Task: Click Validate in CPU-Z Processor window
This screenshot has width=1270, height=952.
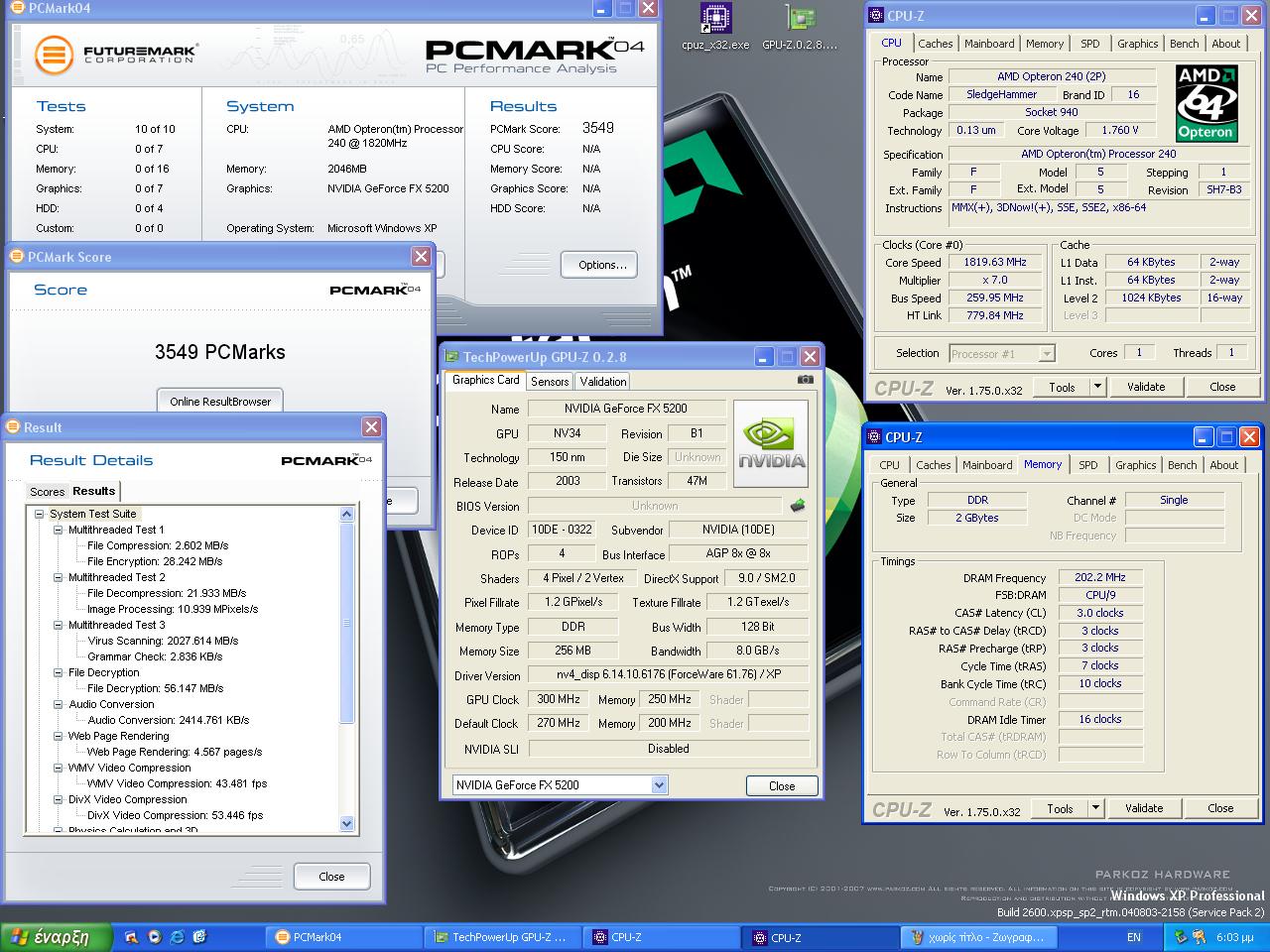Action: coord(1146,387)
